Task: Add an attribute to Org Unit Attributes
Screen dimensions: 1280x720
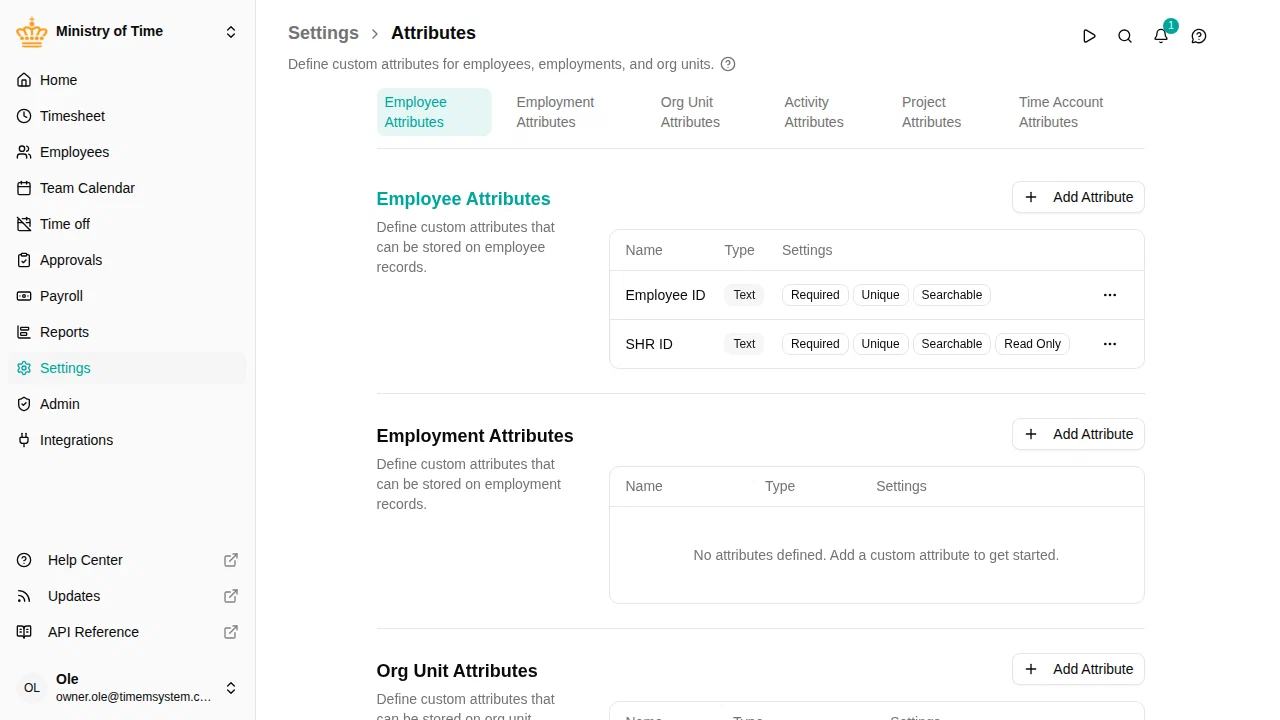Action: coord(1078,669)
